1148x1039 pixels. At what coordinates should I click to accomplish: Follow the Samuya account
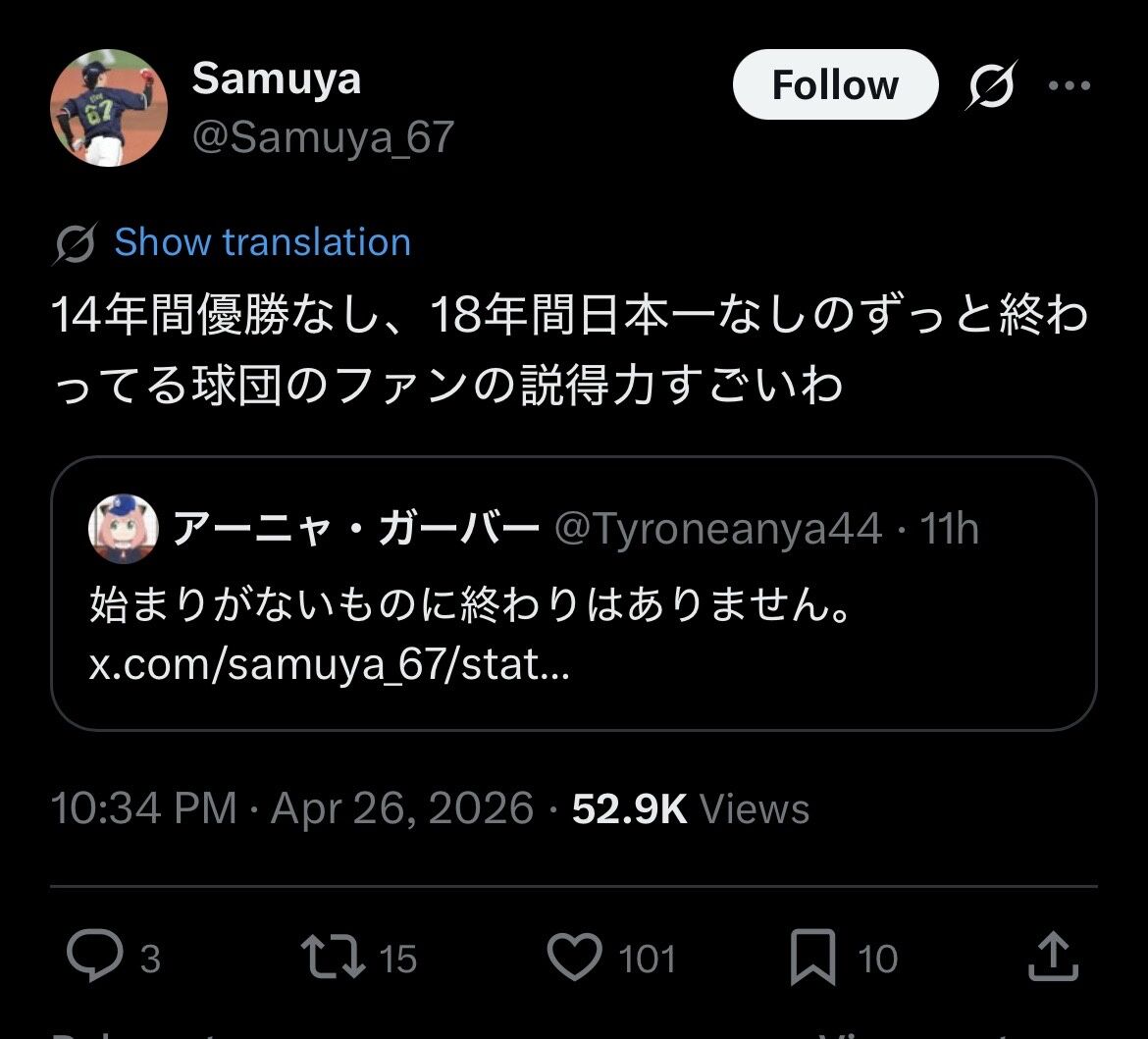[835, 85]
